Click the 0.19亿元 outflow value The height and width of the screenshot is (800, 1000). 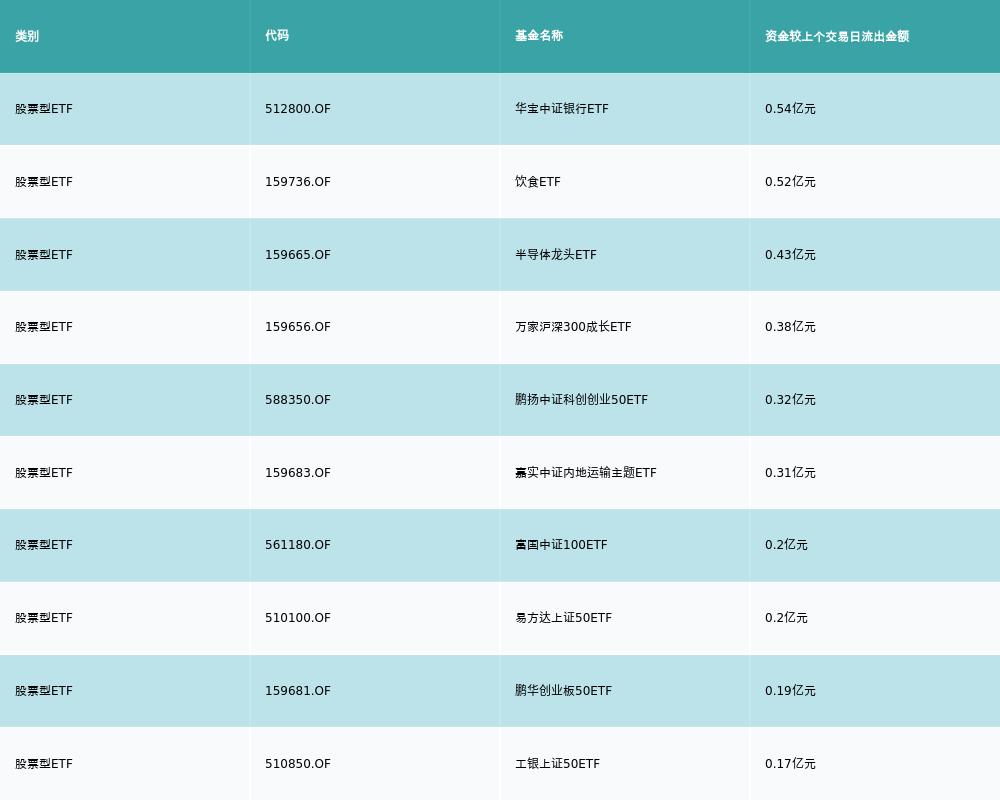tap(790, 690)
